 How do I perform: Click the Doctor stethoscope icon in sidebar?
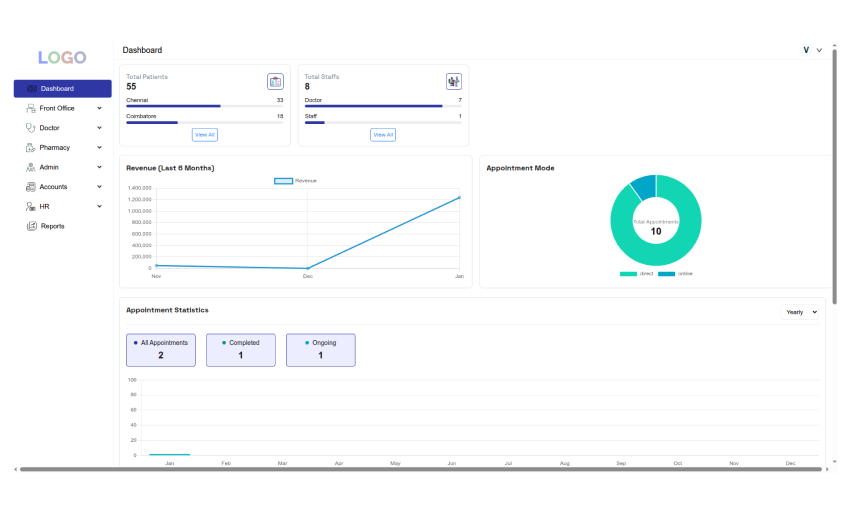pos(31,128)
